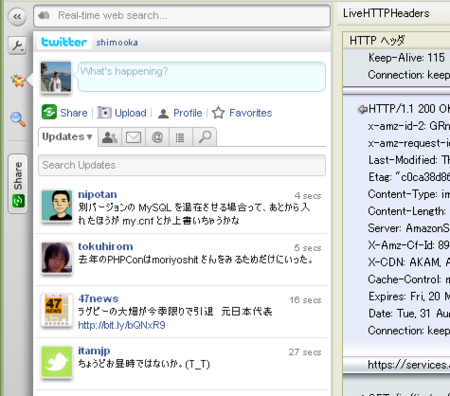Click the Upload link

(x=130, y=113)
